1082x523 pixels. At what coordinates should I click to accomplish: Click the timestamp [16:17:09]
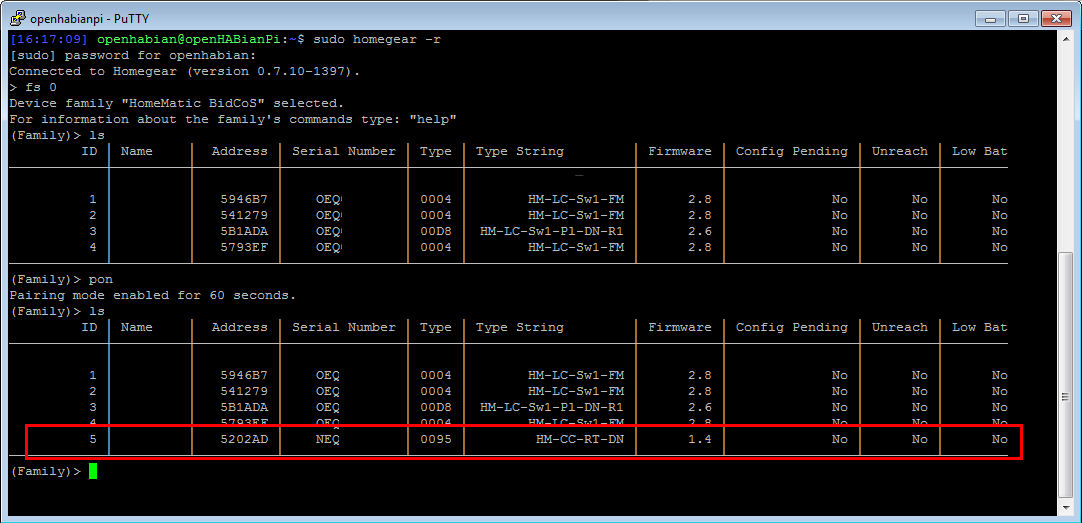pyautogui.click(x=49, y=39)
